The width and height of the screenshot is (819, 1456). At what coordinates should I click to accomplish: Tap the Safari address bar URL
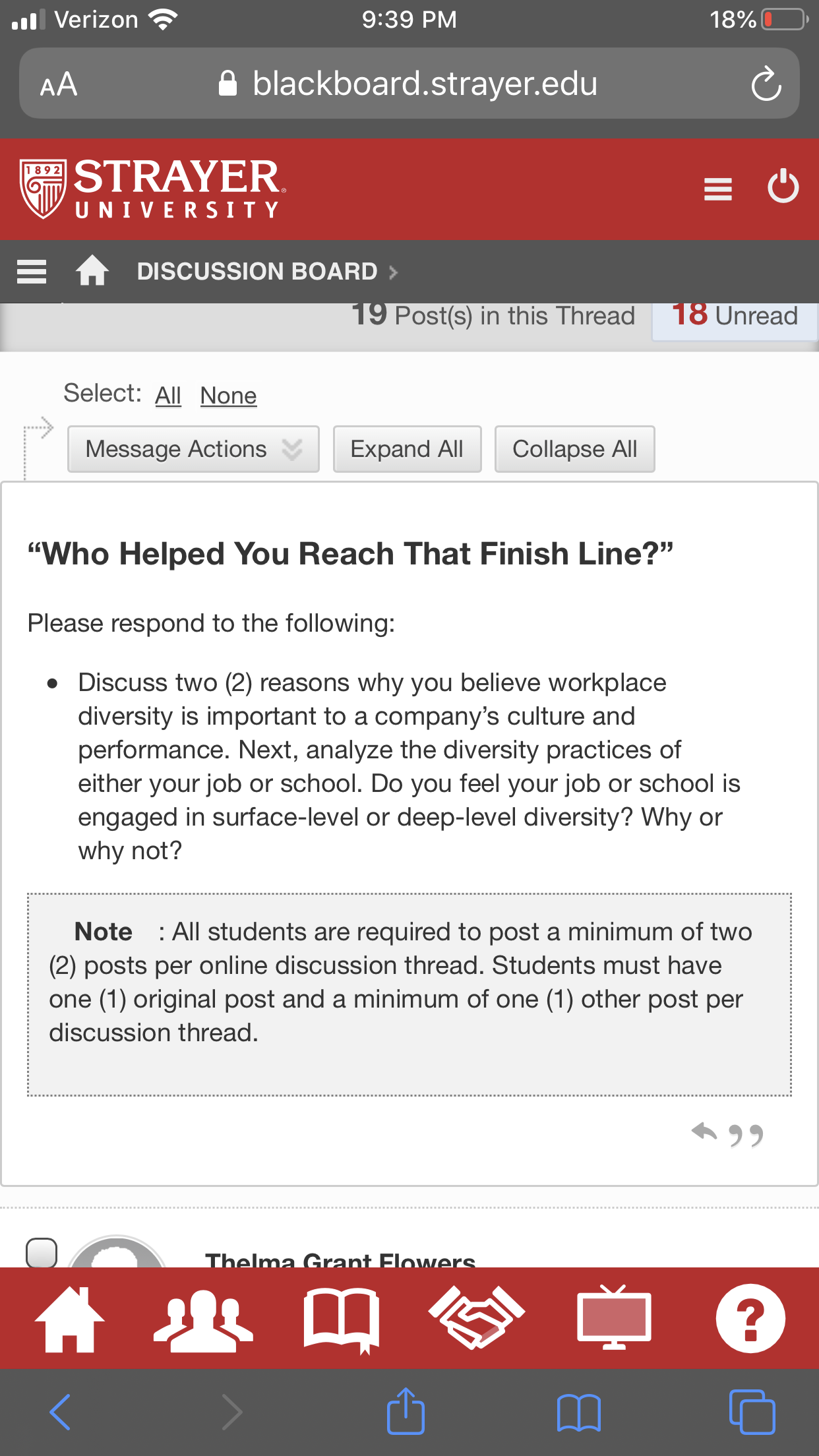click(425, 84)
